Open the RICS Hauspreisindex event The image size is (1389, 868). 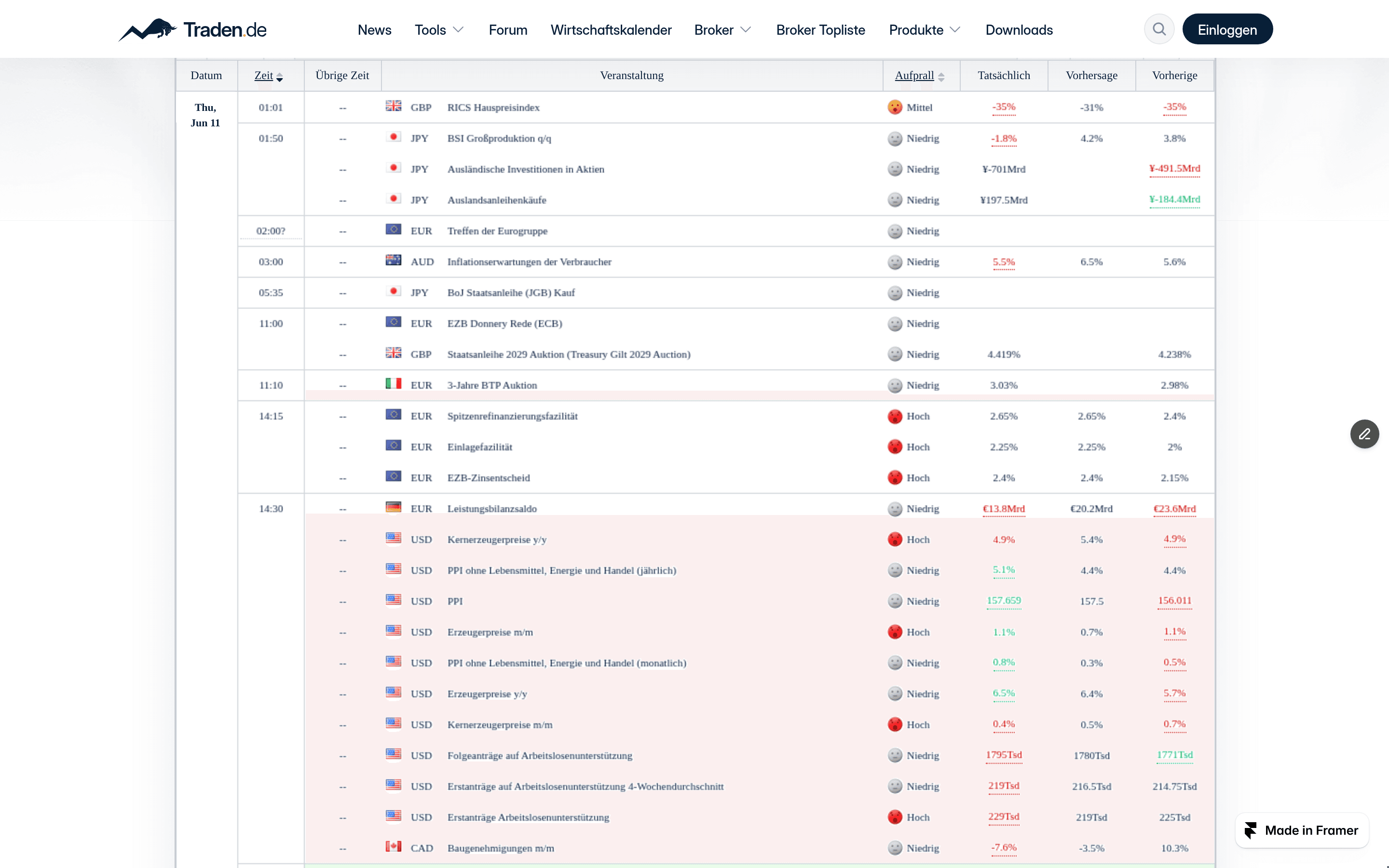(493, 108)
